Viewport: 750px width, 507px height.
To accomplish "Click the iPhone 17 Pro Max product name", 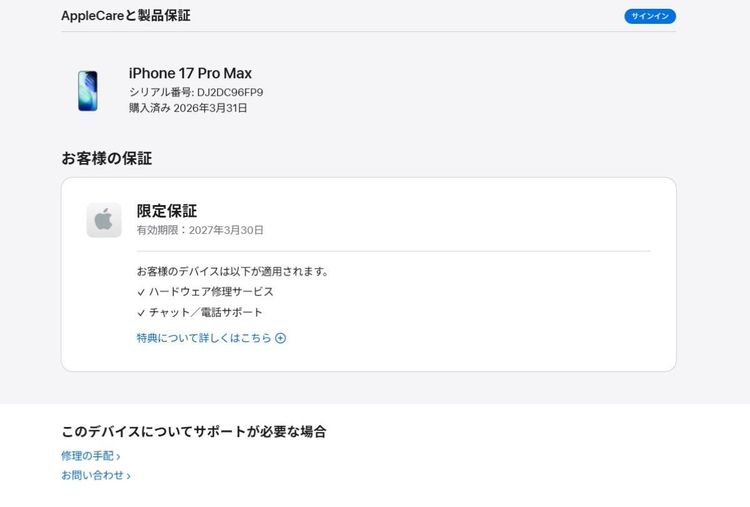I will 190,73.
